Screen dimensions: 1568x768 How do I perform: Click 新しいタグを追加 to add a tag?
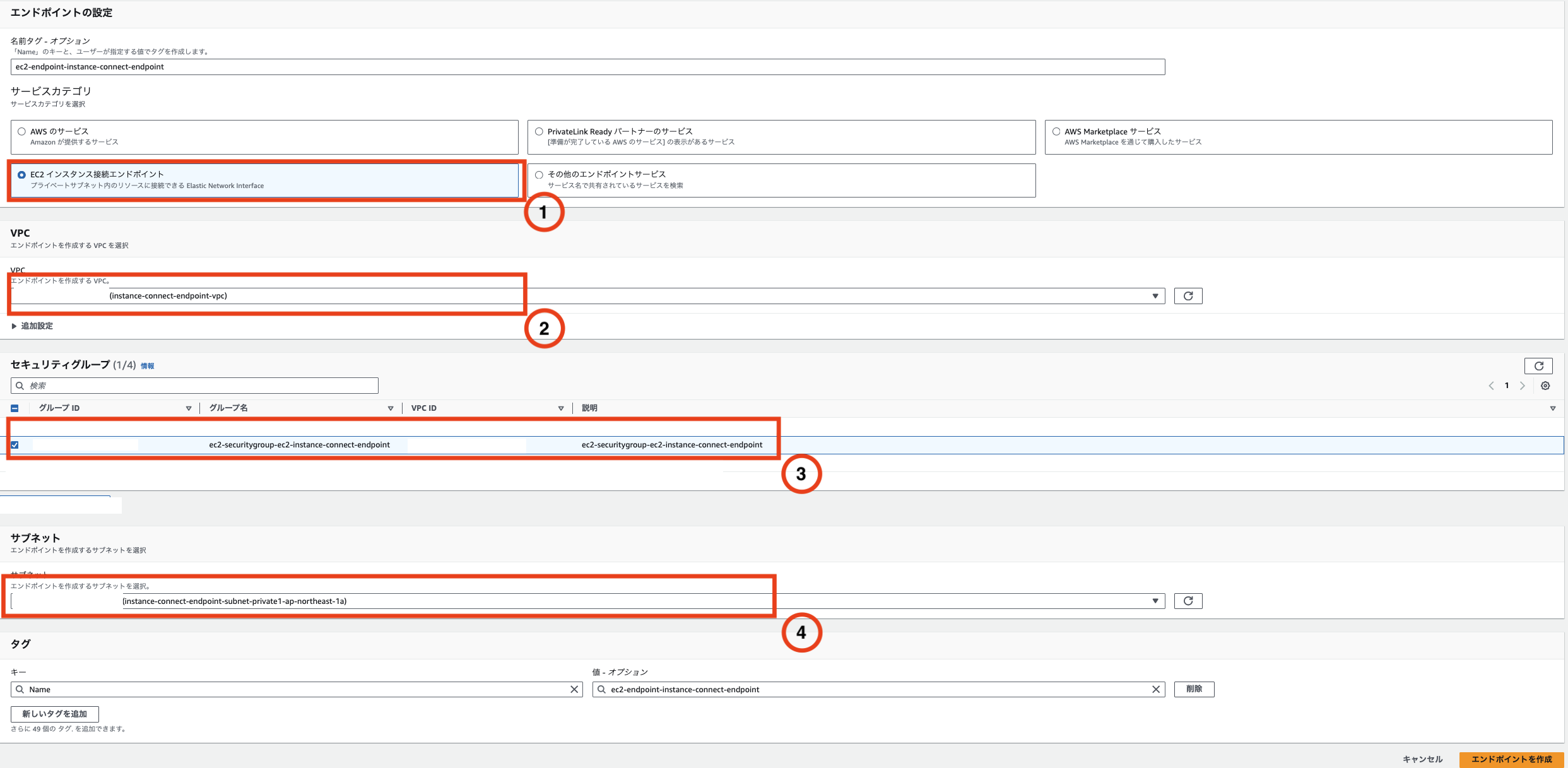tap(55, 714)
